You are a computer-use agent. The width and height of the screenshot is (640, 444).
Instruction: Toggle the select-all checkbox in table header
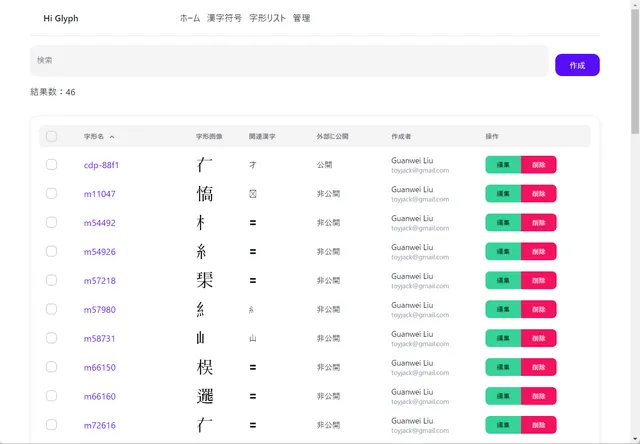coord(51,136)
